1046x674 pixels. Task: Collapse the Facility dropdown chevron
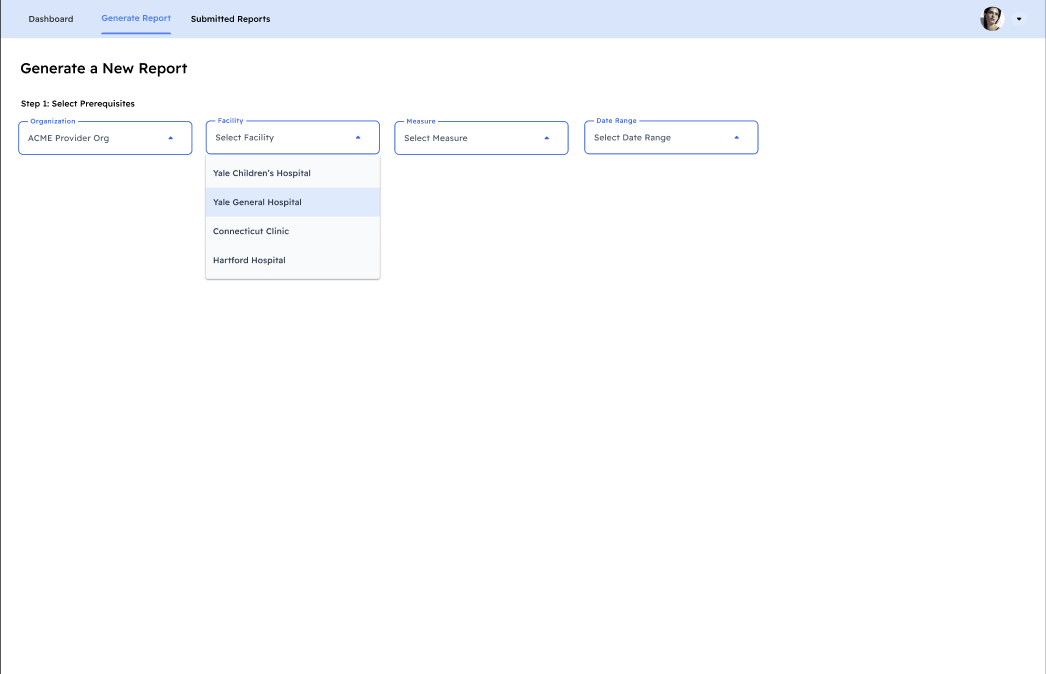[x=359, y=137]
